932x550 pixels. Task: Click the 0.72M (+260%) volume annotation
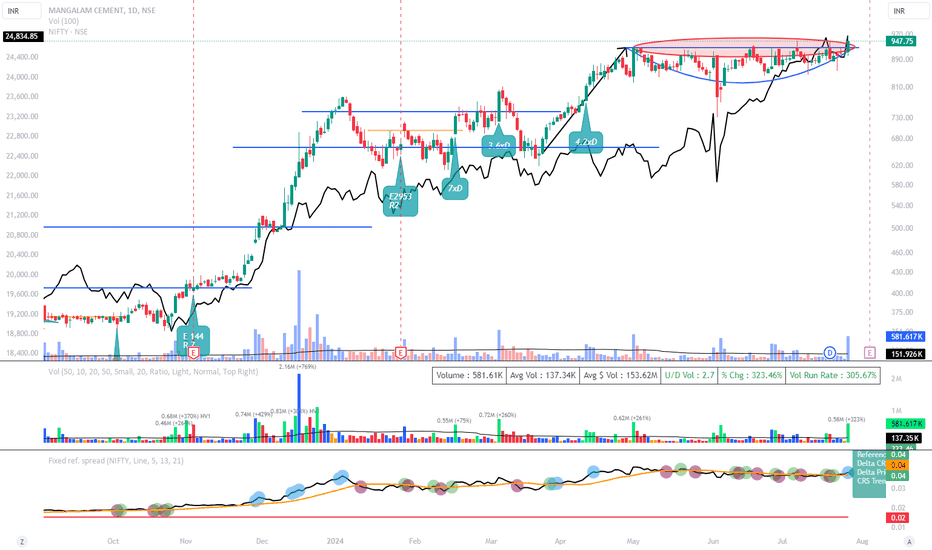click(498, 415)
